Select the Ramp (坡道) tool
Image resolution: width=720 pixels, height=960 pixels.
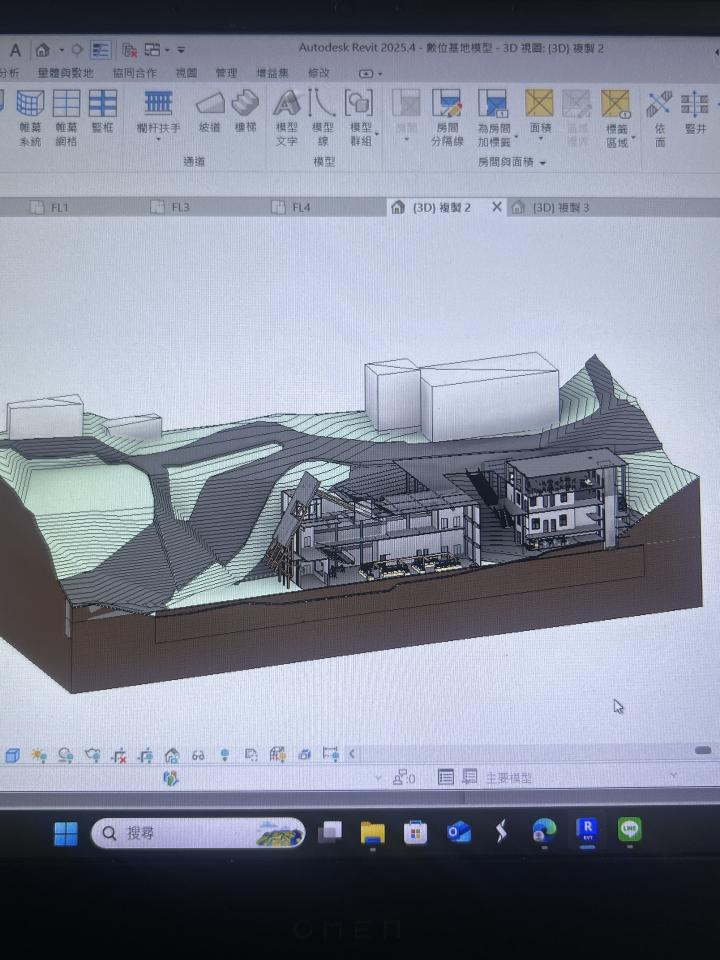tap(209, 111)
